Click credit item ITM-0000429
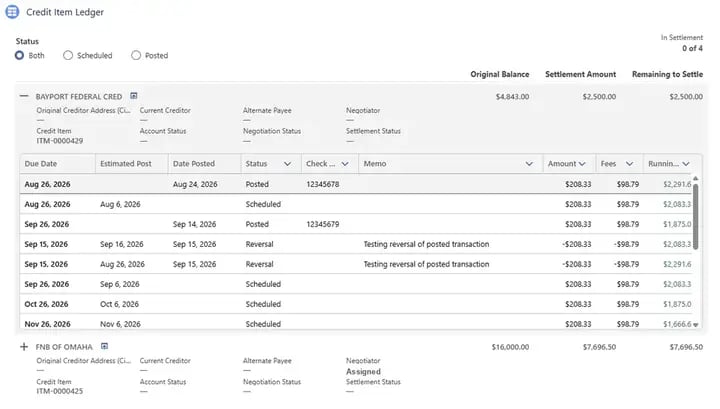Image resolution: width=720 pixels, height=409 pixels. coord(60,141)
